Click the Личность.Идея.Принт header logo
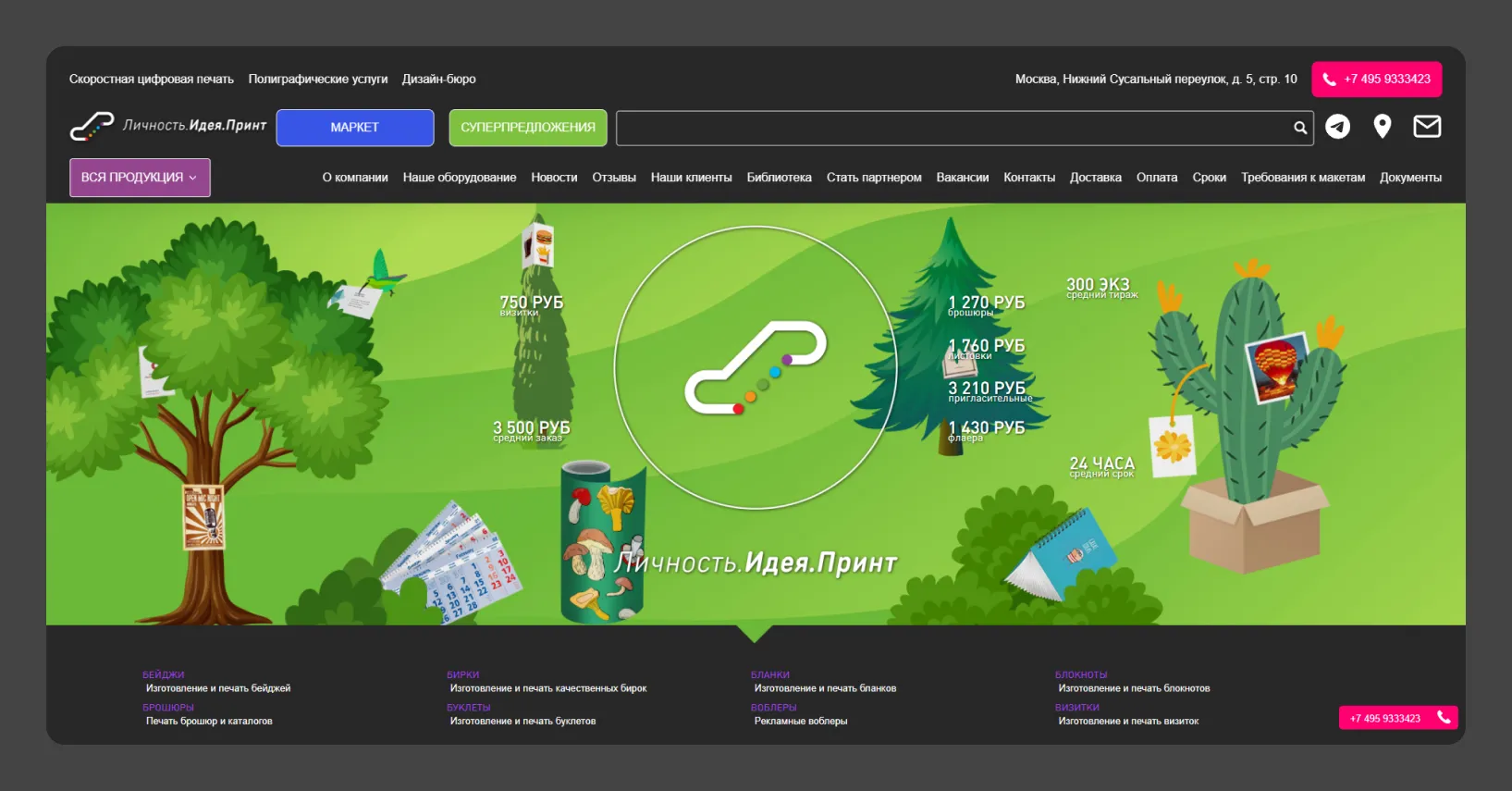The height and width of the screenshot is (791, 1512). pos(168,126)
